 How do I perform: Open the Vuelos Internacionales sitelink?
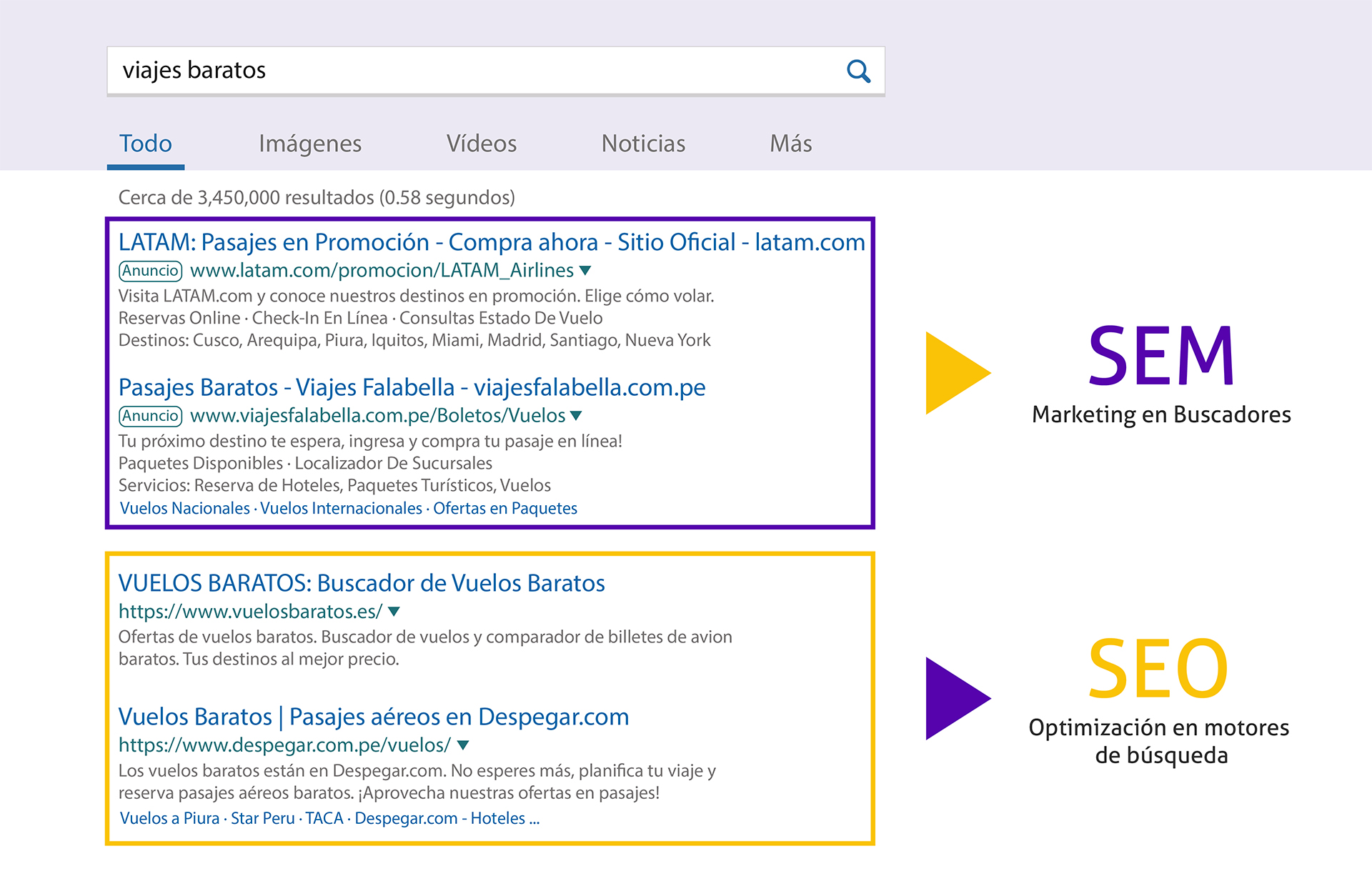(x=341, y=508)
